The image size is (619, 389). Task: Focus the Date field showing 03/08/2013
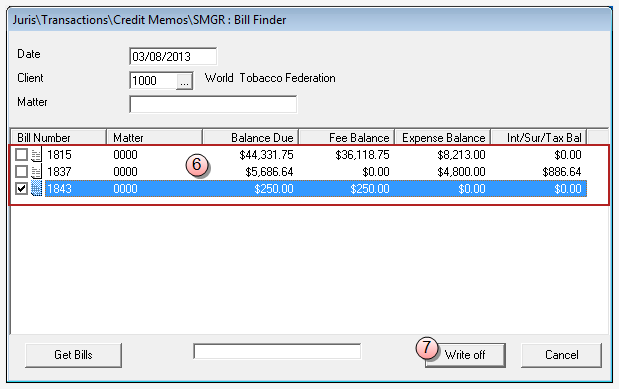click(x=173, y=56)
